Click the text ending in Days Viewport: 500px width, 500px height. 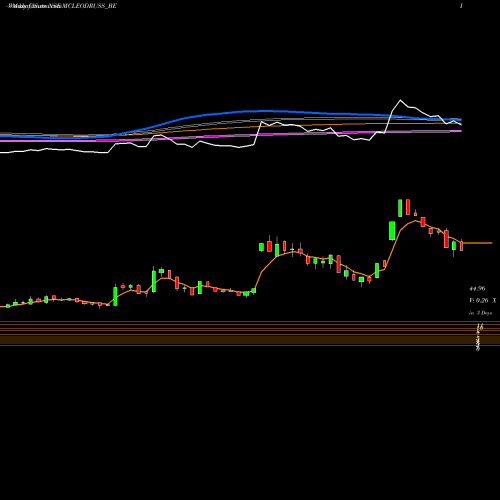tap(481, 313)
